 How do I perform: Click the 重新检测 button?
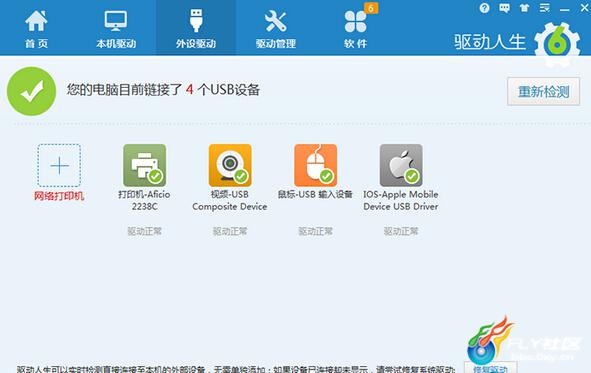coord(543,91)
